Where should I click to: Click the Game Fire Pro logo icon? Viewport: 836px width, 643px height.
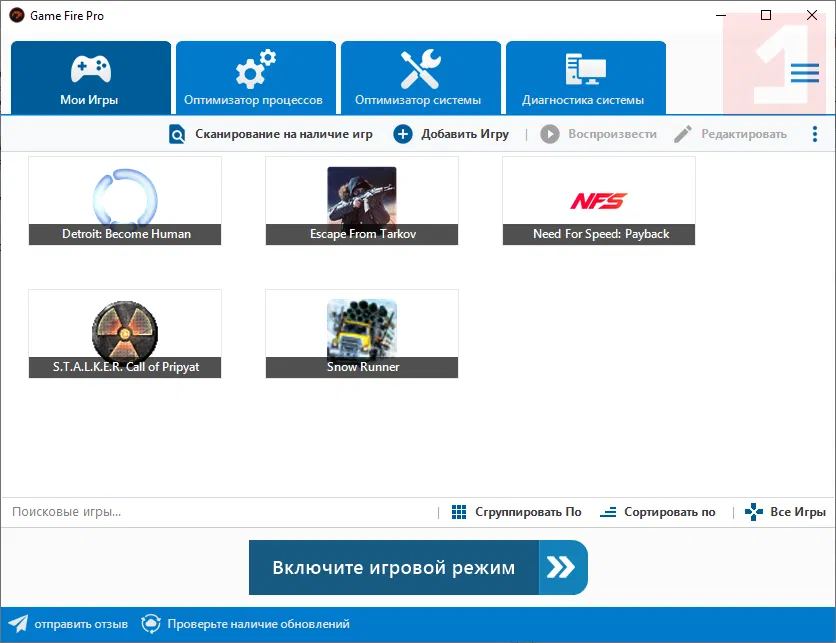17,15
